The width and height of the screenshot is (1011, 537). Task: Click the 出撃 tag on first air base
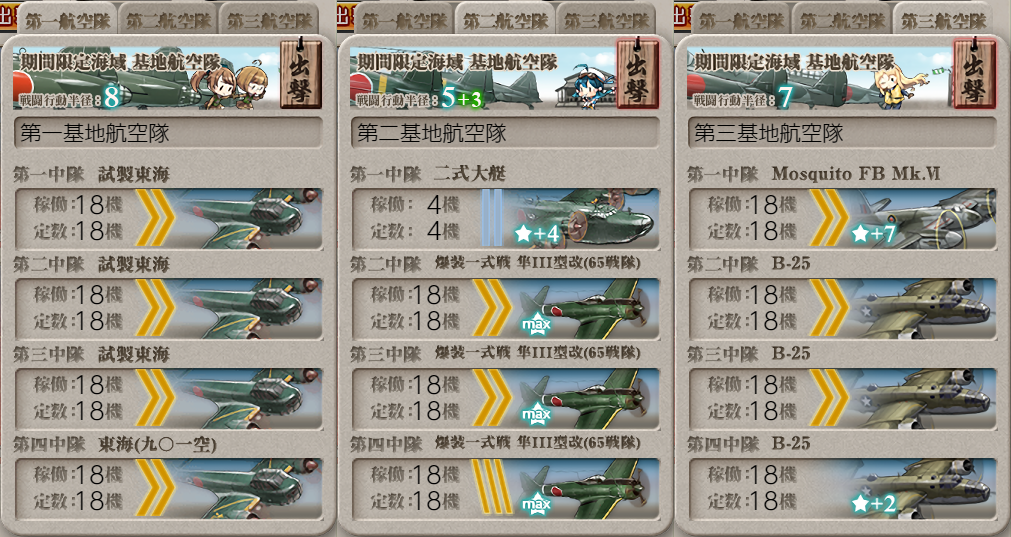coord(301,74)
